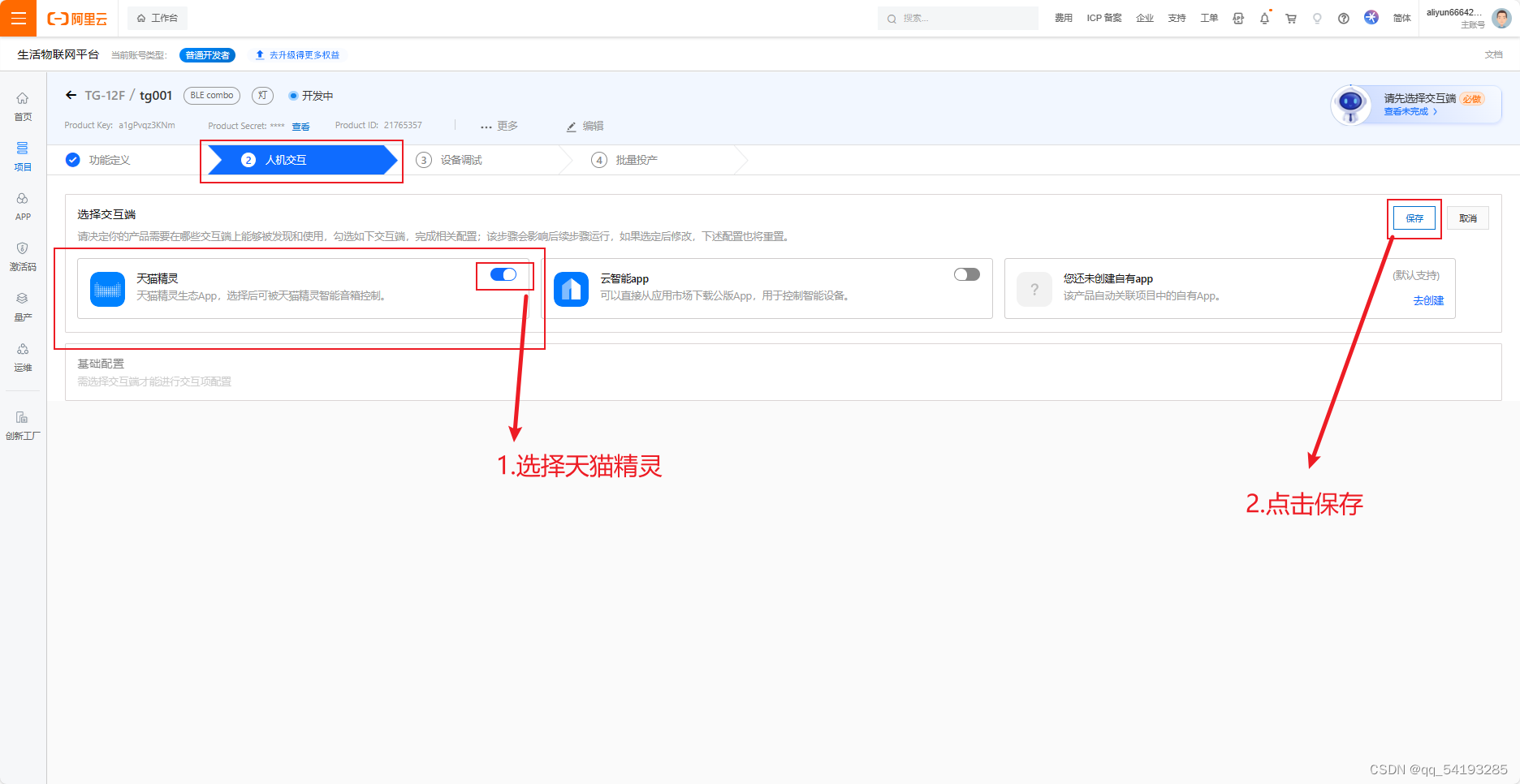Screen dimensions: 1520x784
Task: Click 编辑 with the pencil icon
Action: click(x=585, y=126)
